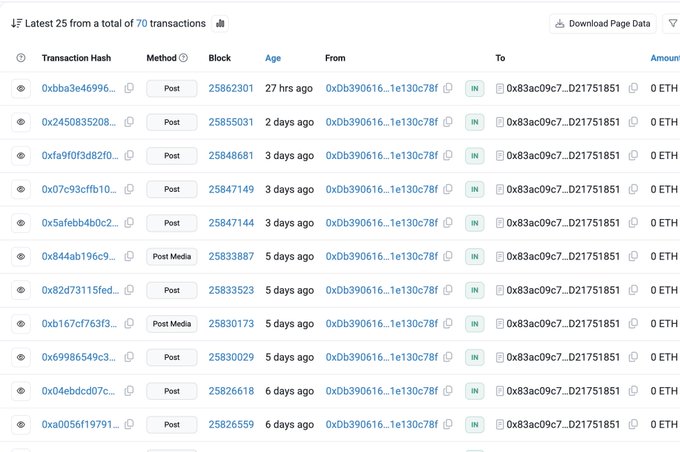Copy the To address in block 25855031 row
Viewport: 680px width, 452px height.
point(633,122)
